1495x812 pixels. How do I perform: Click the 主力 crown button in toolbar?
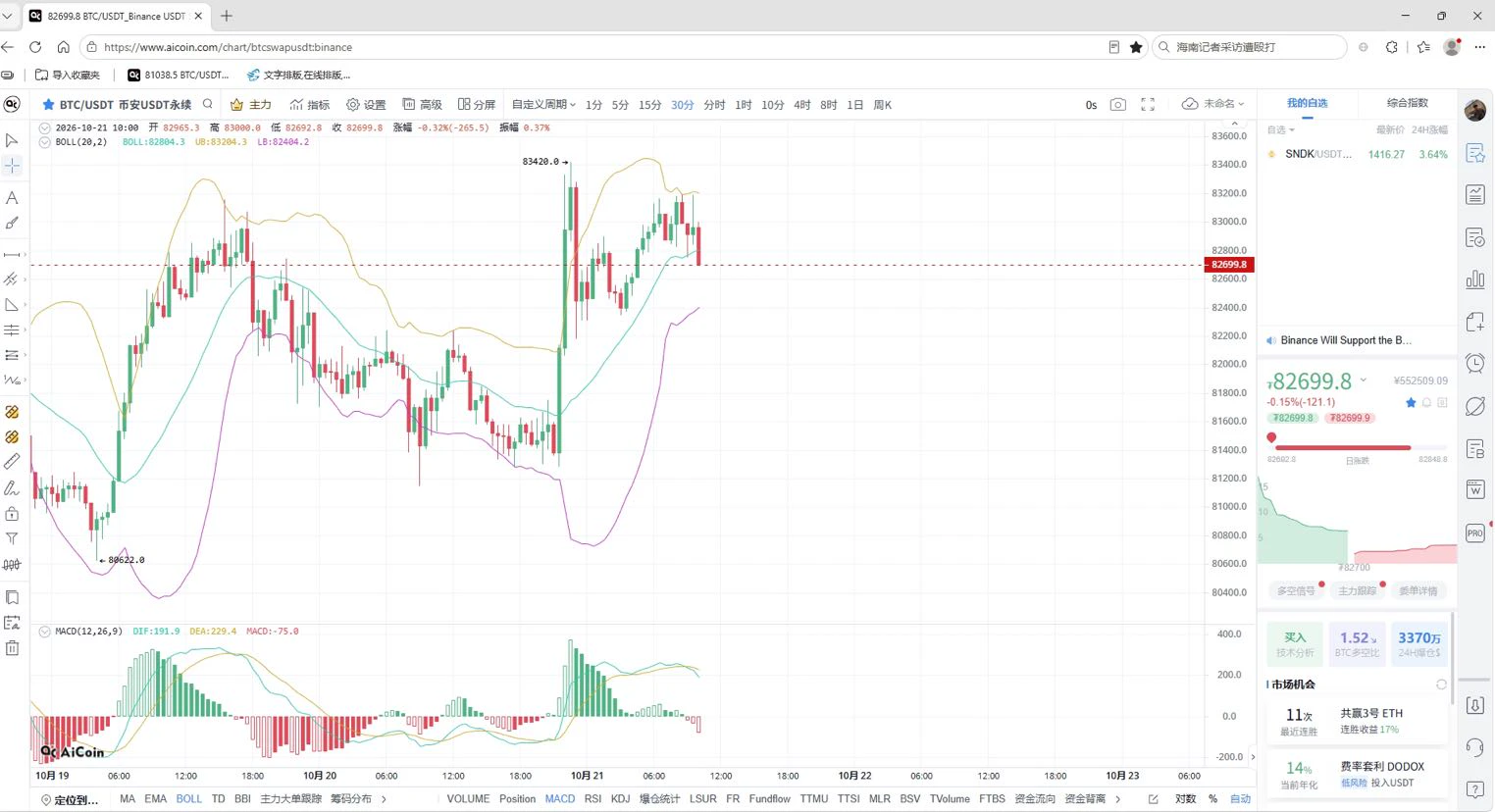click(x=250, y=104)
